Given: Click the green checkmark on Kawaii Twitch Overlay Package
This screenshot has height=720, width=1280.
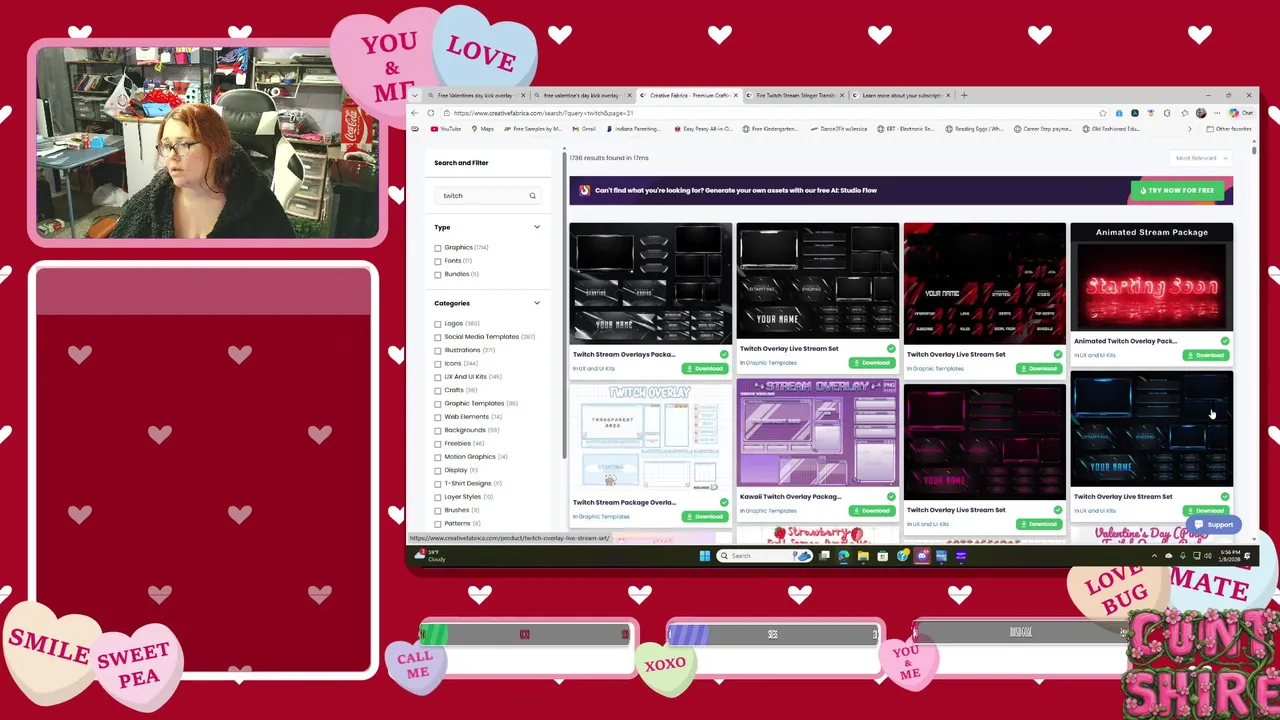Looking at the screenshot, I should click(x=891, y=497).
